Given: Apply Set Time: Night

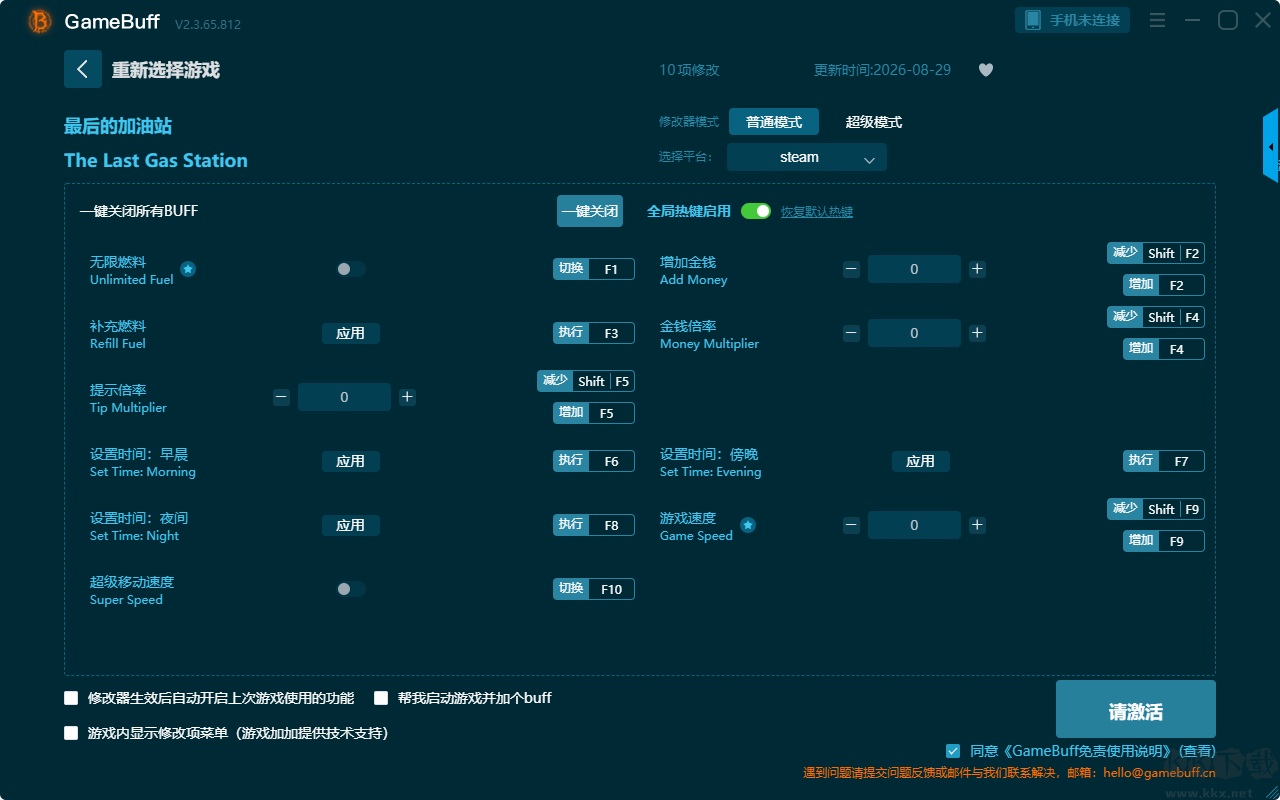Looking at the screenshot, I should (x=351, y=525).
